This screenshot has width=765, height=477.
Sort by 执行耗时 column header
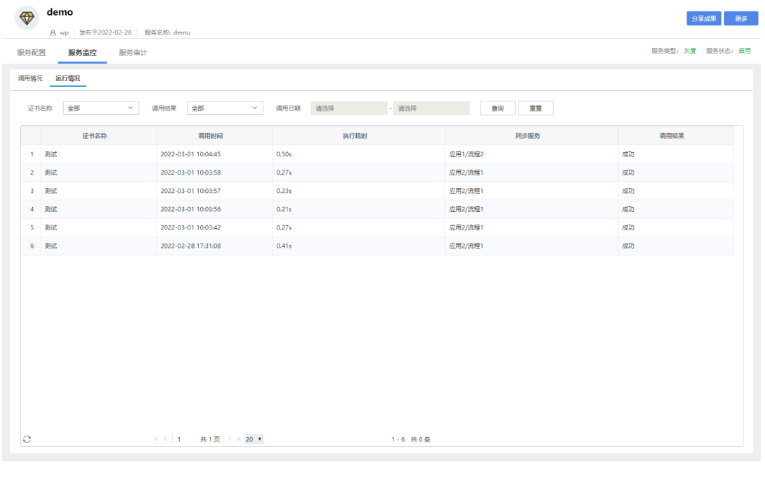point(359,135)
